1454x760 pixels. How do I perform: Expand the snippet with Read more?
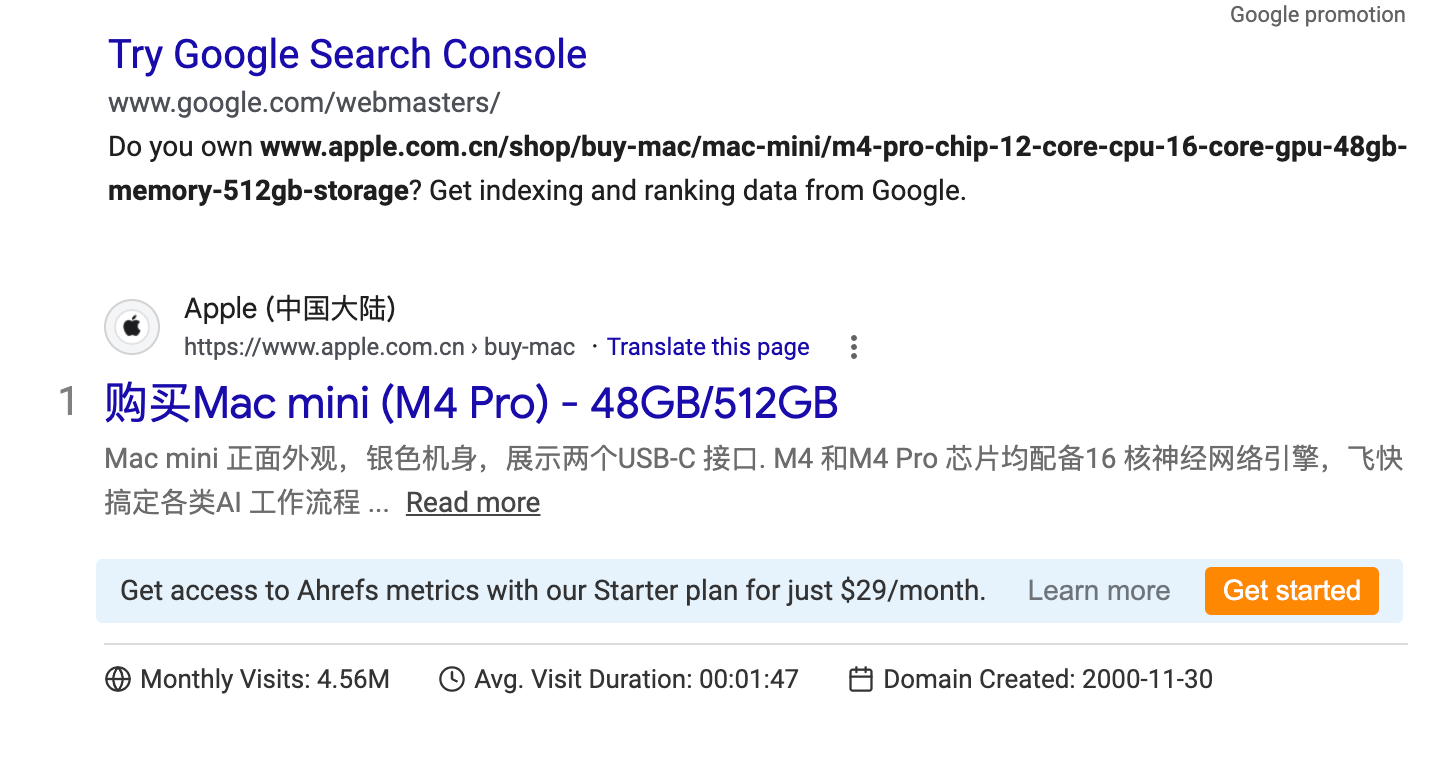tap(473, 502)
